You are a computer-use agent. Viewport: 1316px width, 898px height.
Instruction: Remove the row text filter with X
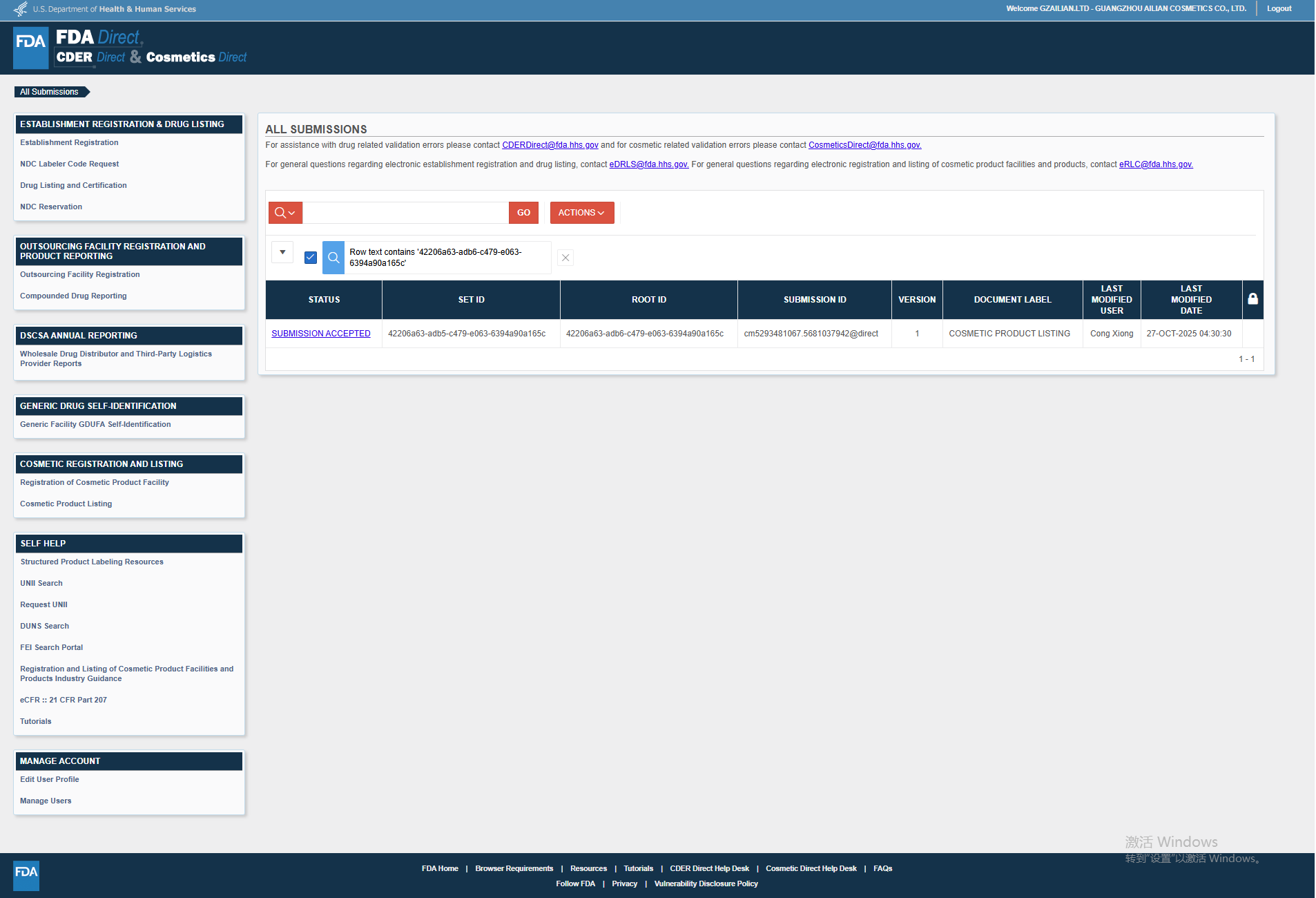[565, 258]
